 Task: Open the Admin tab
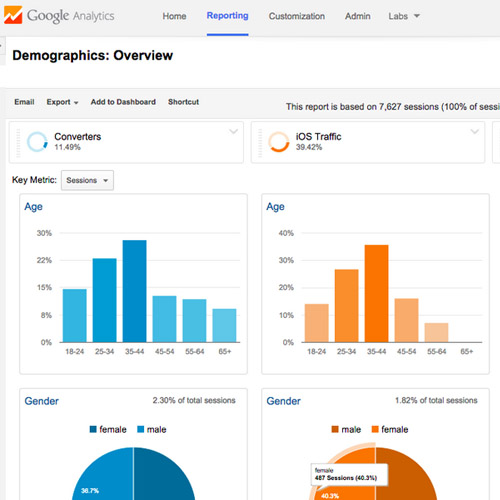[x=358, y=16]
